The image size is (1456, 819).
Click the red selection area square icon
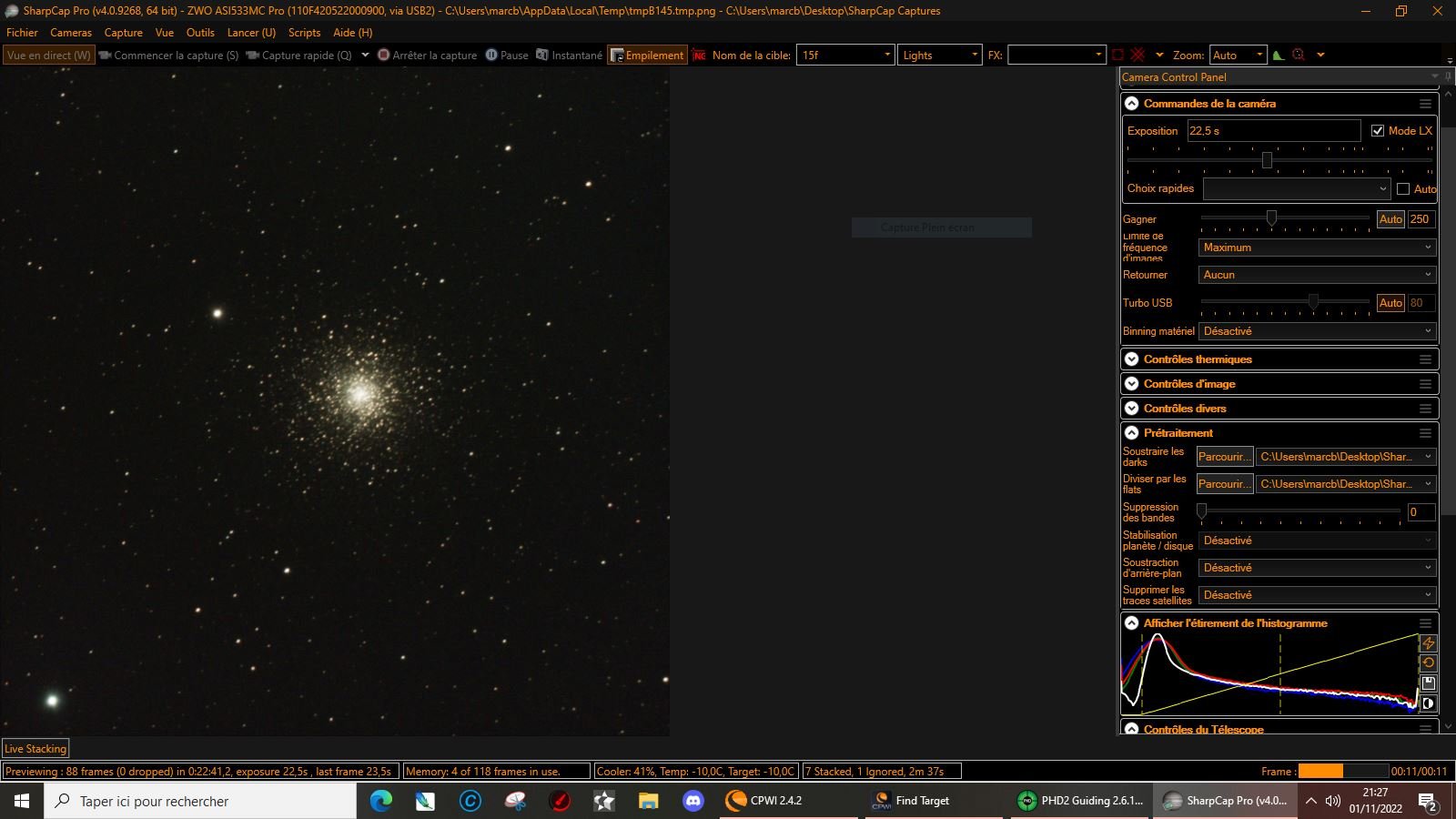tap(1117, 55)
